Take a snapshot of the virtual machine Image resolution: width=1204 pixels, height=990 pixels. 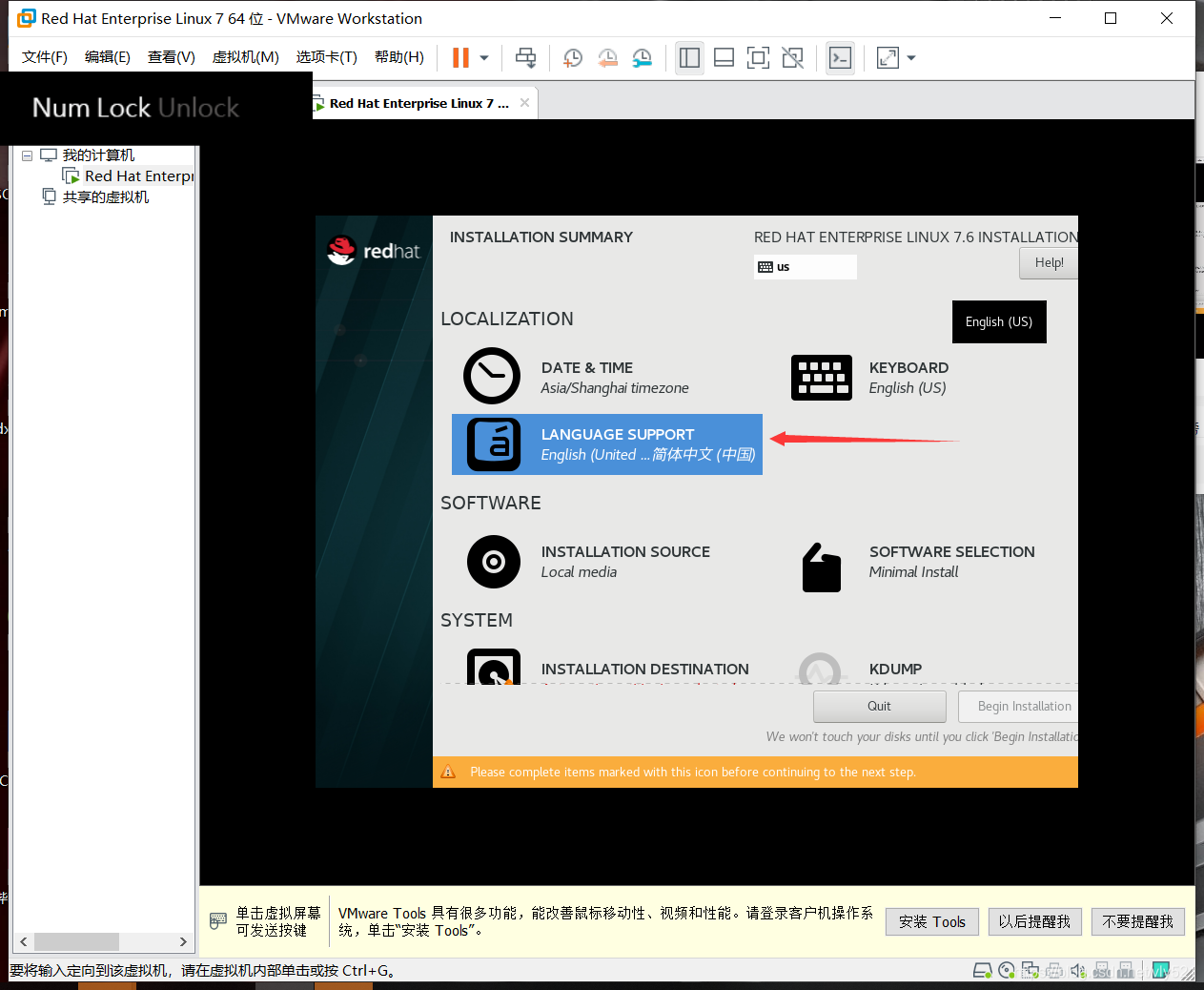(573, 58)
